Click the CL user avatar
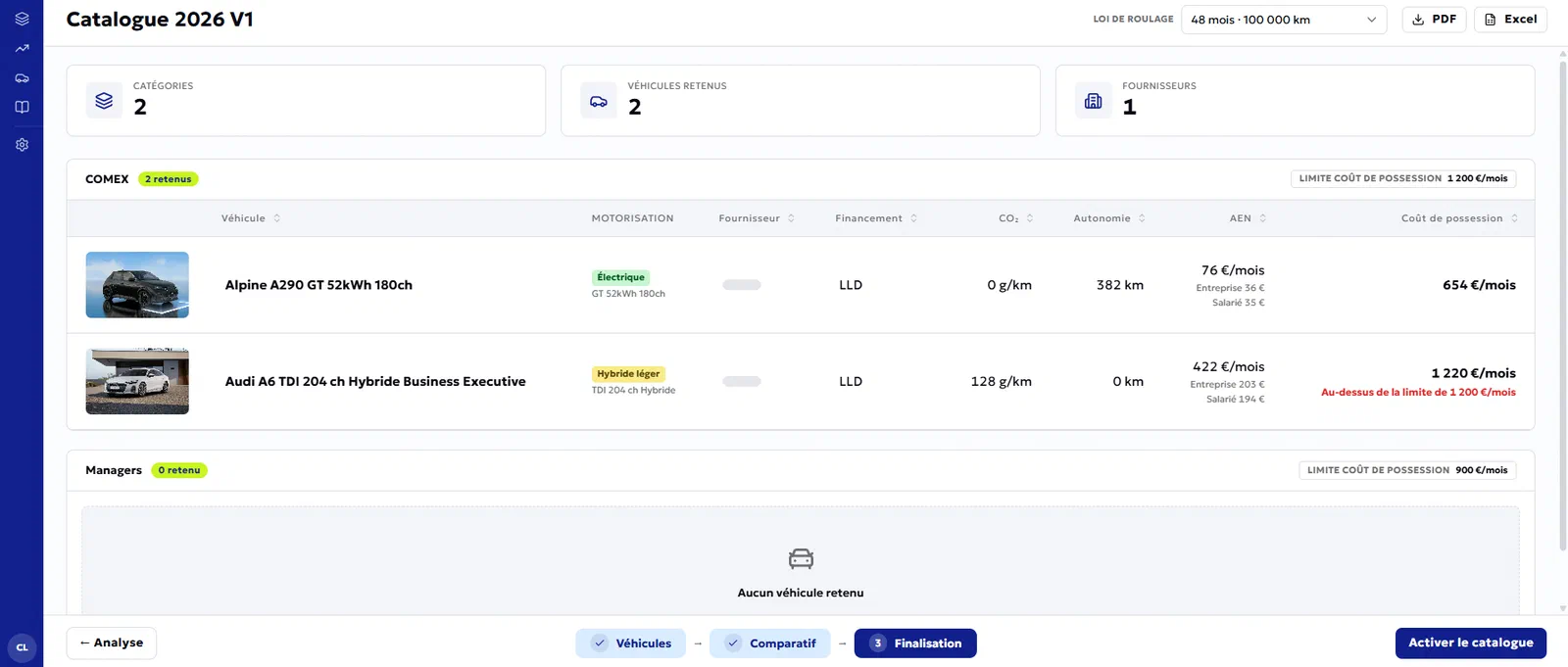 pyautogui.click(x=22, y=647)
